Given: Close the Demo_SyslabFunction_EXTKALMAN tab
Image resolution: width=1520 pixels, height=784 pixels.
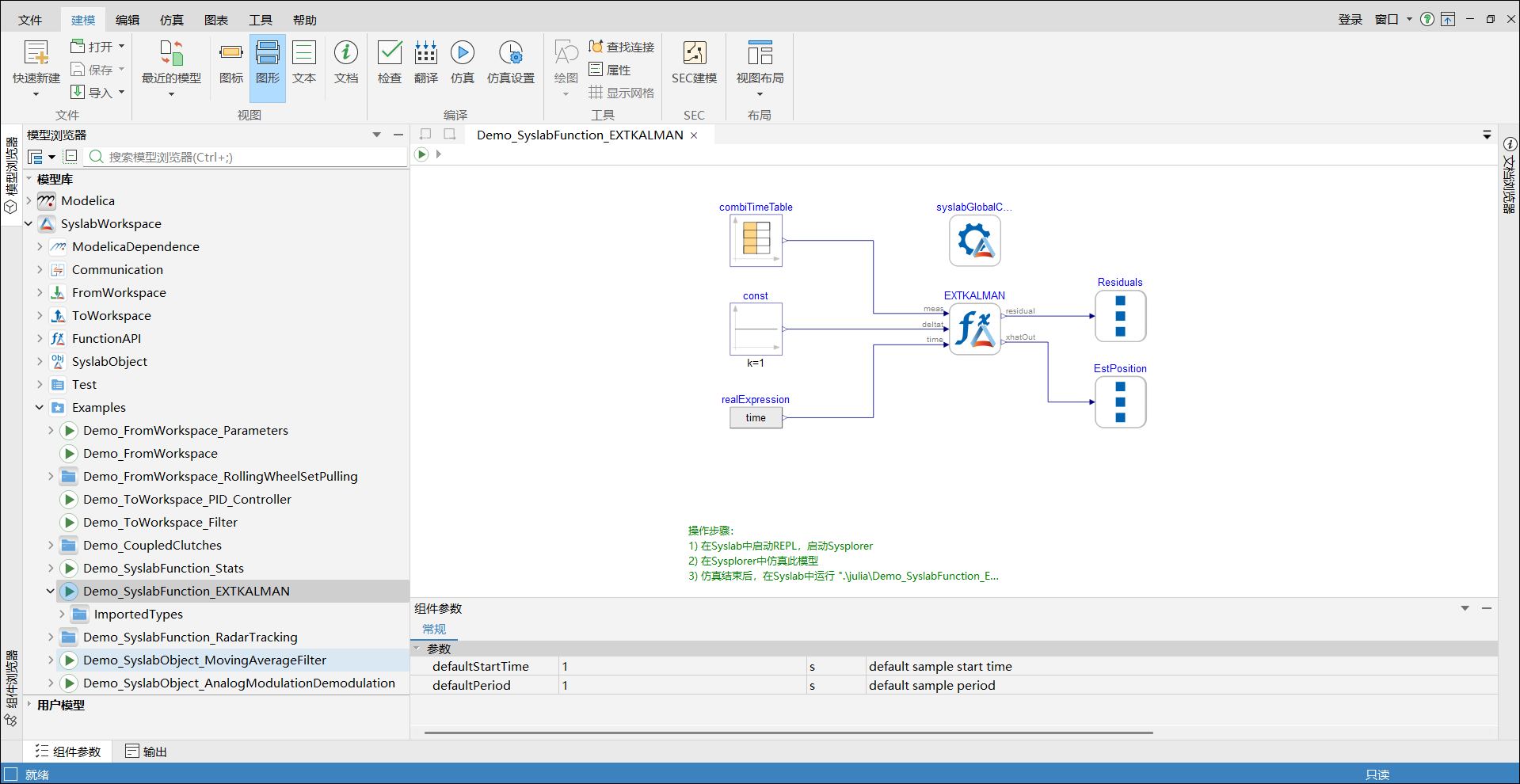Looking at the screenshot, I should point(694,135).
